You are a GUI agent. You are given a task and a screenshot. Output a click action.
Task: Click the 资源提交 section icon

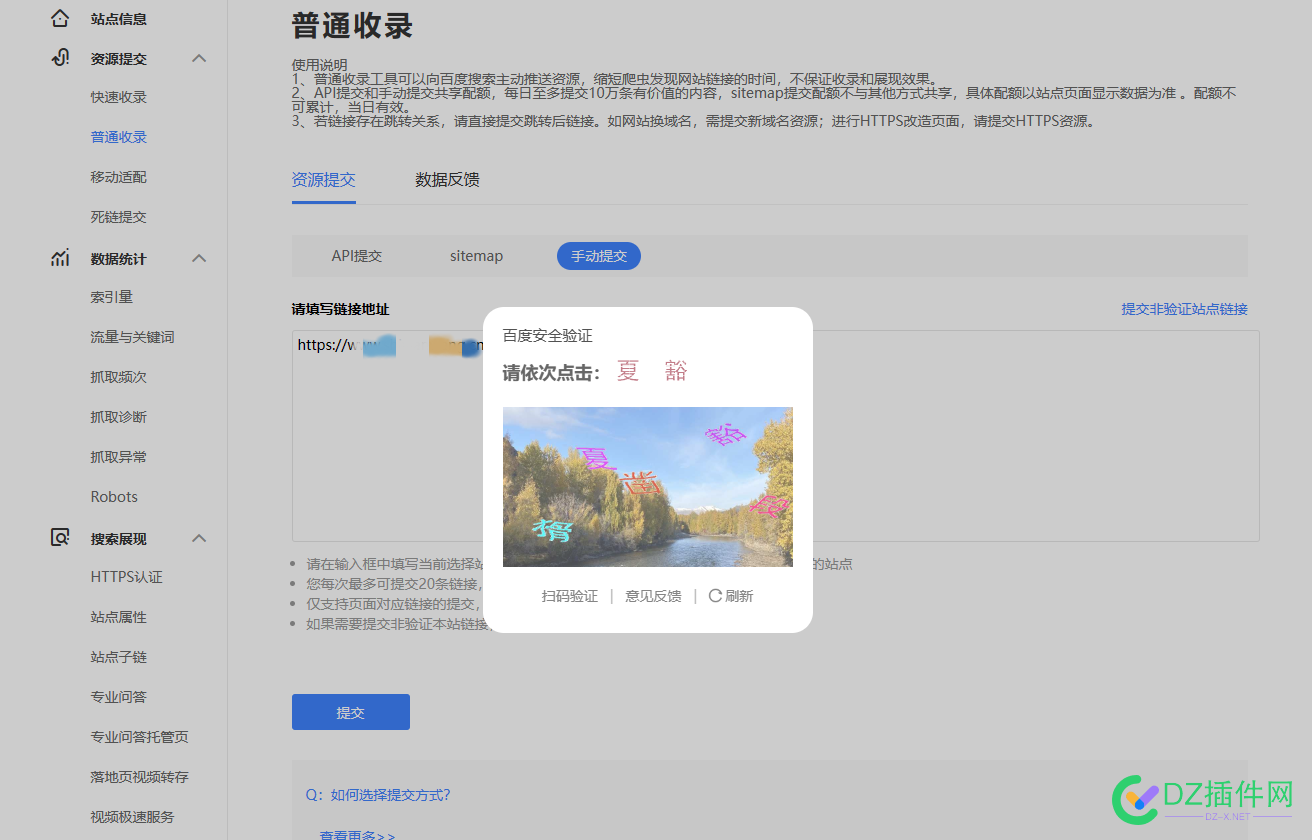[x=60, y=58]
